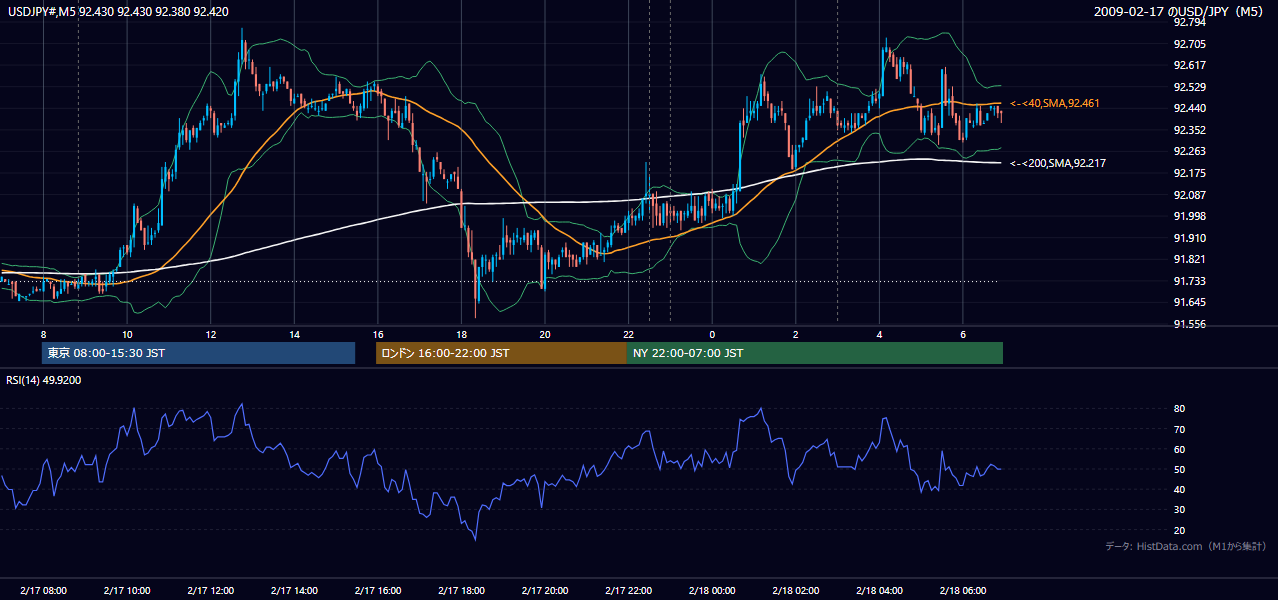This screenshot has width=1278, height=600.
Task: Click the RSI axis value 20
Action: click(x=1180, y=531)
